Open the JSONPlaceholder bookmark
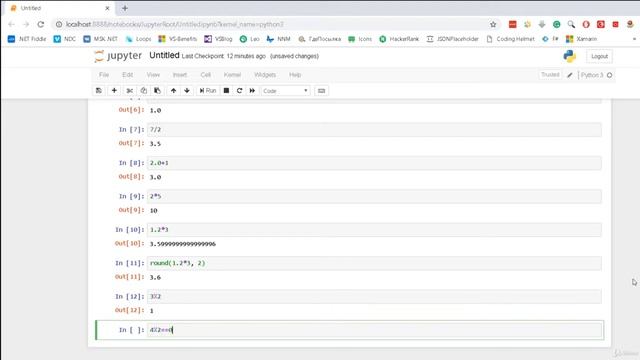This screenshot has width=640, height=360. tap(452, 39)
